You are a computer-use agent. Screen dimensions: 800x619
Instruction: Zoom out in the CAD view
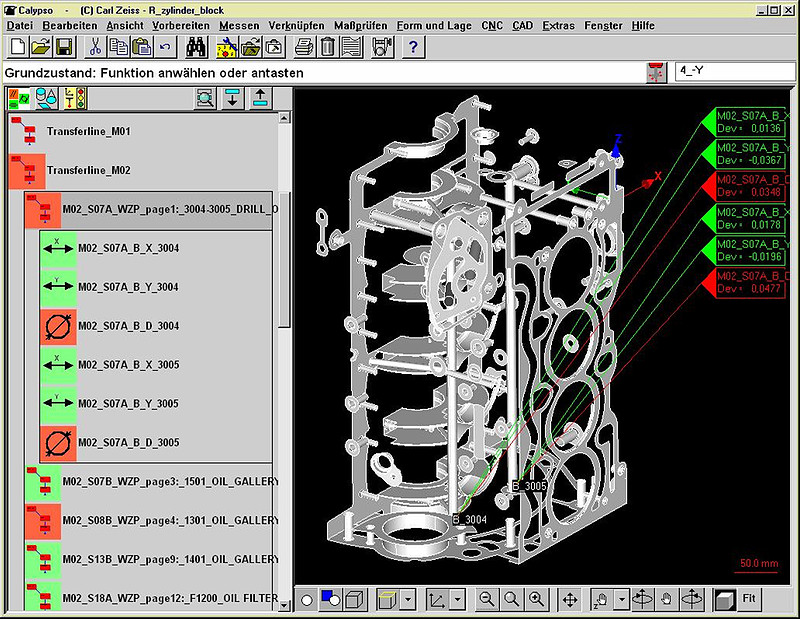point(487,599)
